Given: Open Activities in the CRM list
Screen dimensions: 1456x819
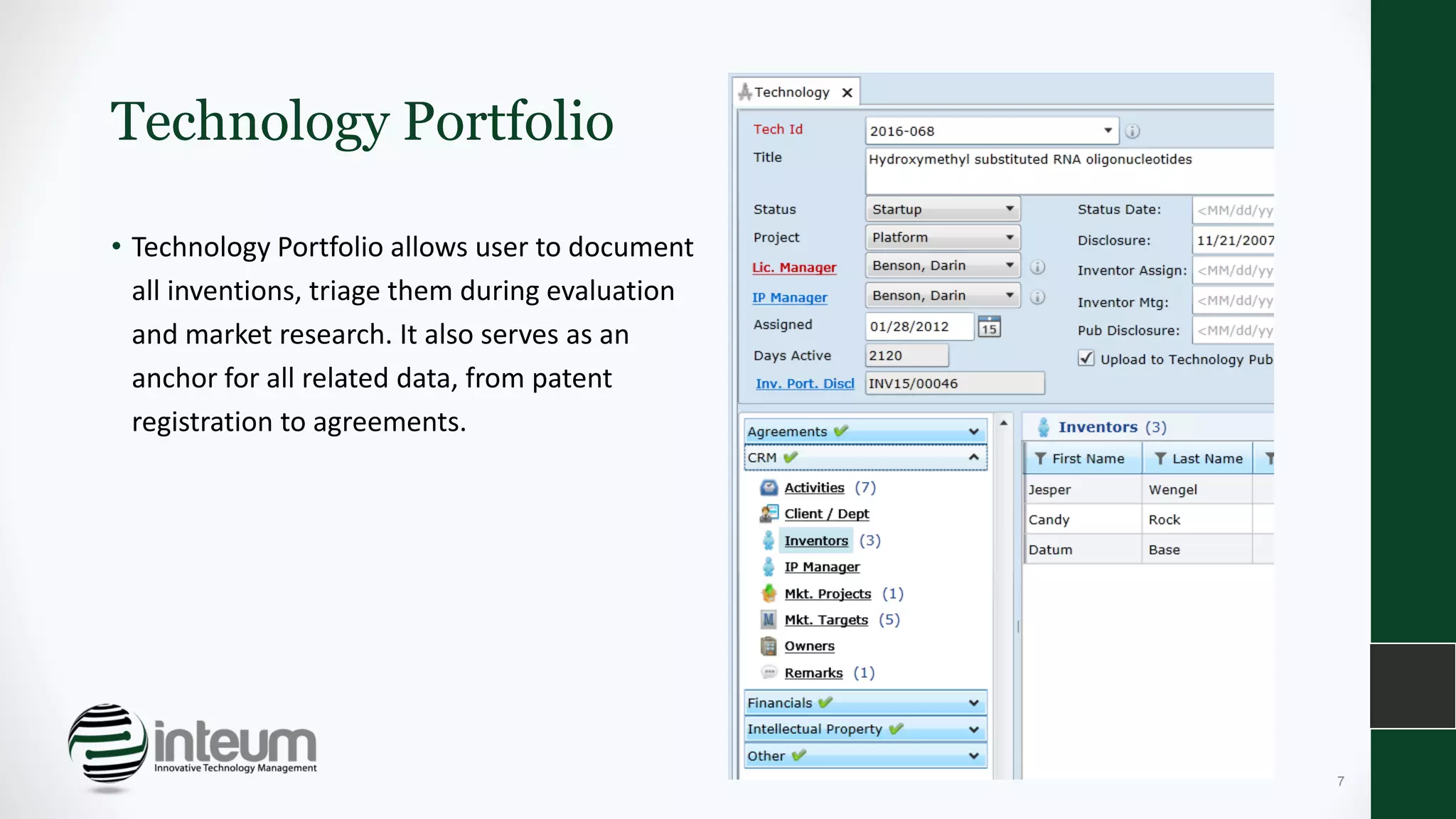Looking at the screenshot, I should [x=814, y=488].
